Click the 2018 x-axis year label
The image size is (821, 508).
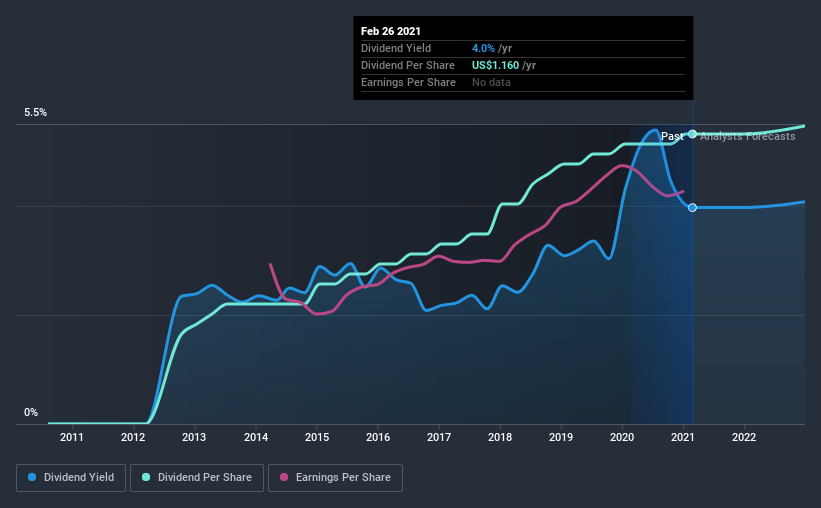500,437
